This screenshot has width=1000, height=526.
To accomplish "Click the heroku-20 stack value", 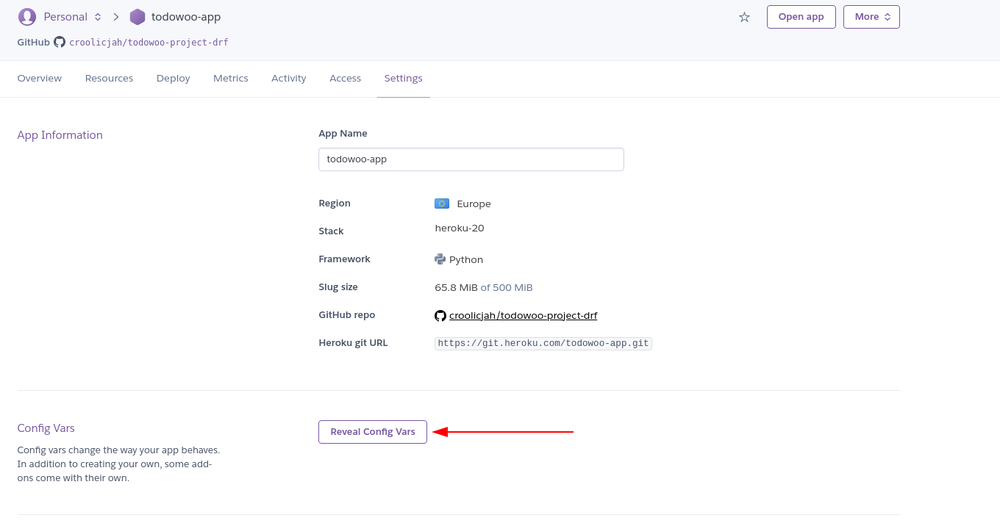I will click(x=459, y=228).
